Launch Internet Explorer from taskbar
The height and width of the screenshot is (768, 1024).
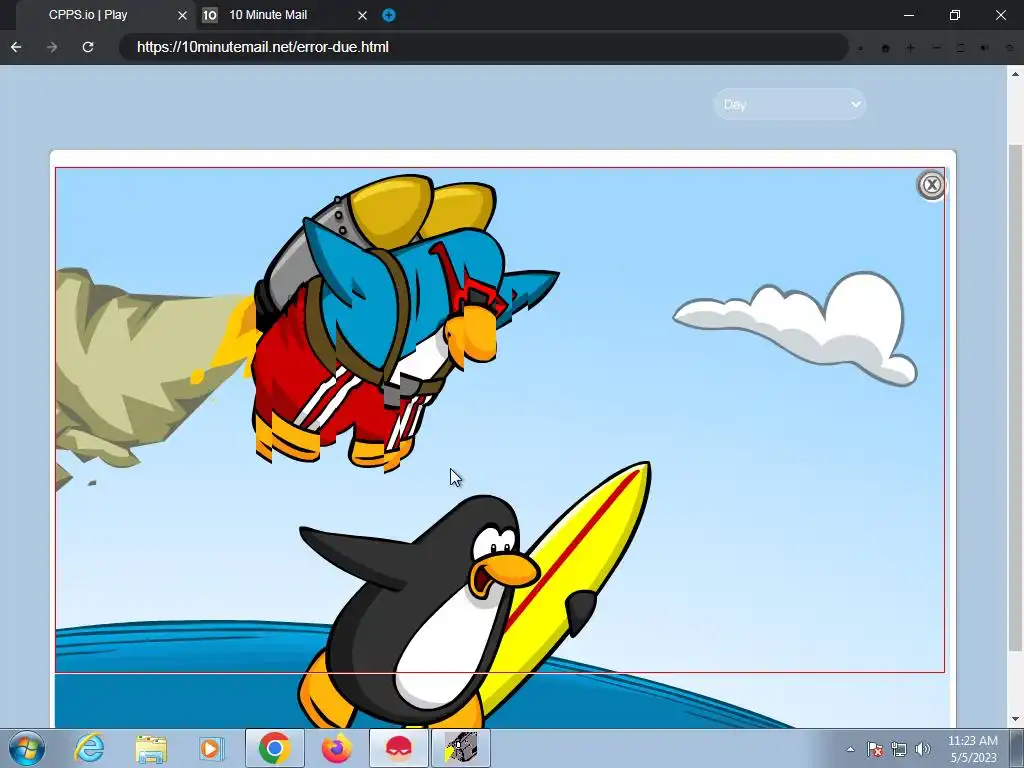point(89,748)
